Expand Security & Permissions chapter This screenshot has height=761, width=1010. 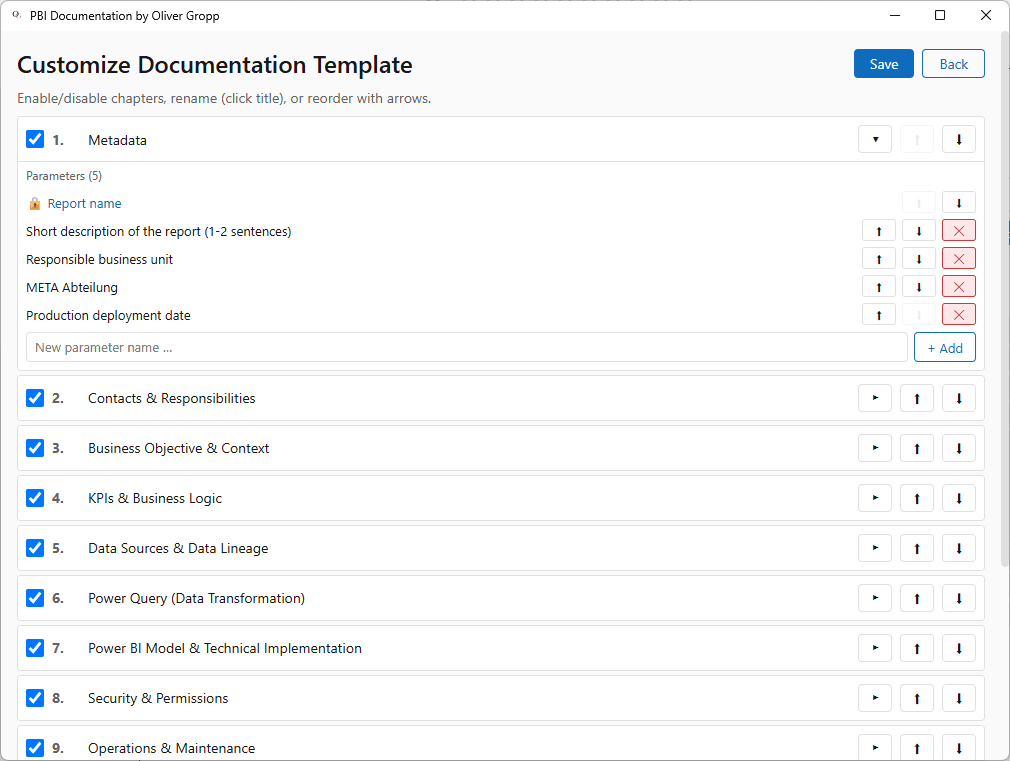tap(875, 698)
